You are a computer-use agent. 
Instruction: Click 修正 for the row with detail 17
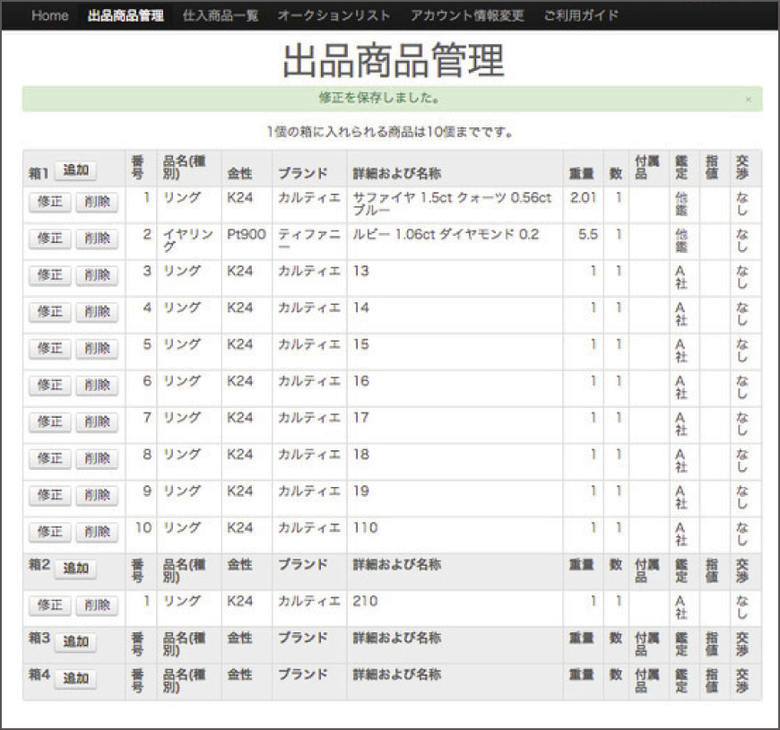pos(50,422)
